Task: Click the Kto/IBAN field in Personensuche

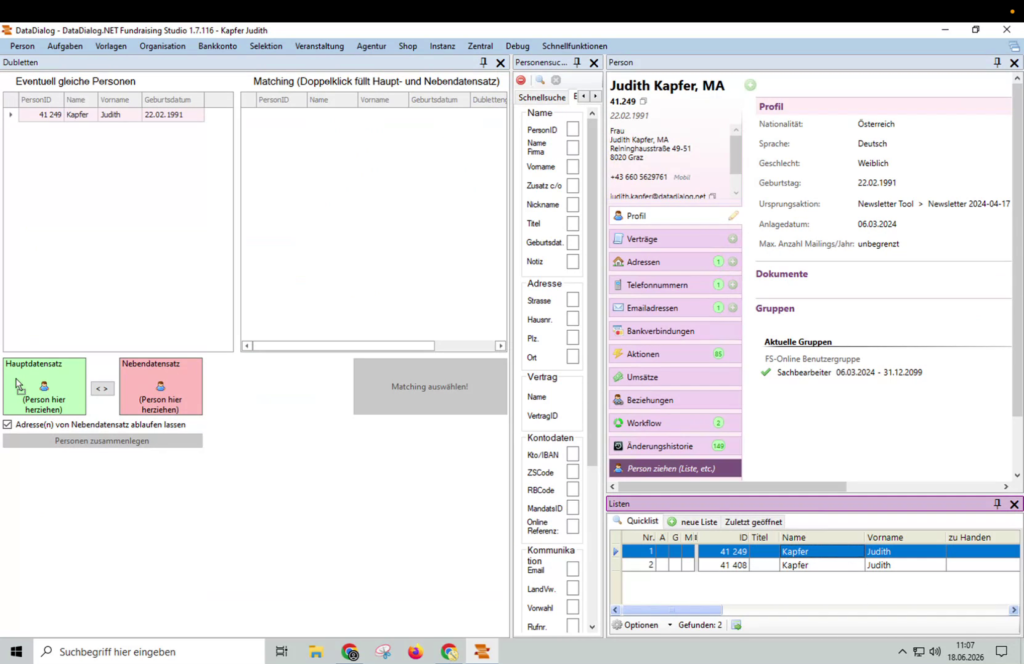Action: point(573,454)
